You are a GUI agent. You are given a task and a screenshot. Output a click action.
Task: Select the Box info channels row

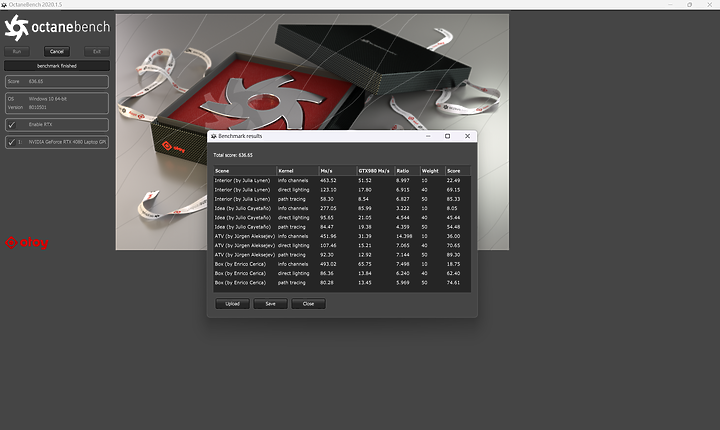(342, 264)
